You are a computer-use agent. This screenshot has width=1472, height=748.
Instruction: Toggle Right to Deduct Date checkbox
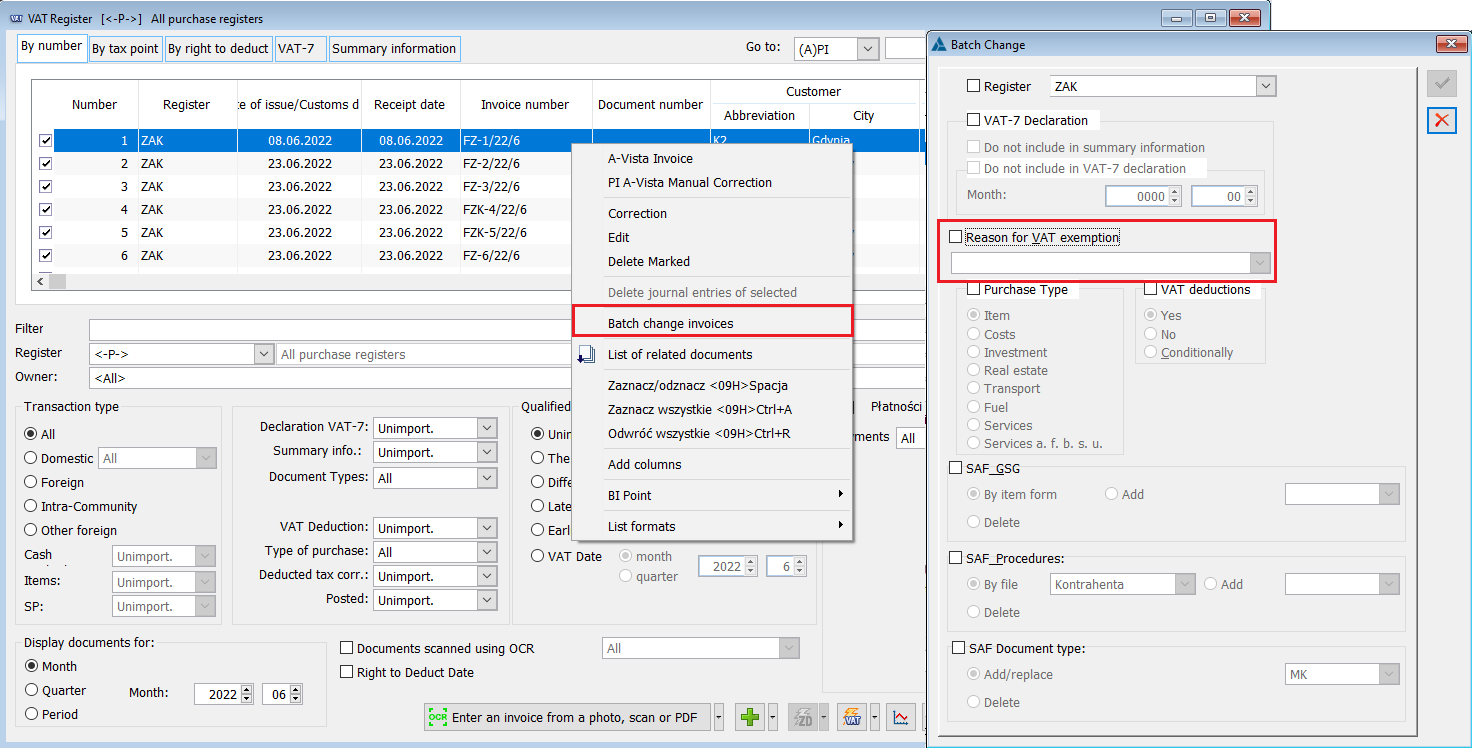[347, 672]
